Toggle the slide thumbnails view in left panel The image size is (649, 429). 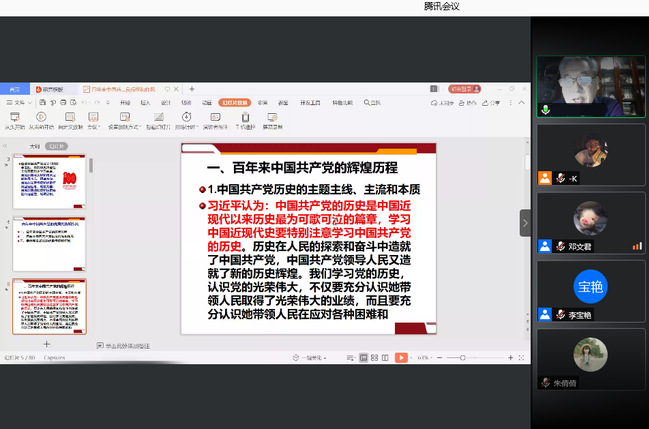[x=58, y=146]
